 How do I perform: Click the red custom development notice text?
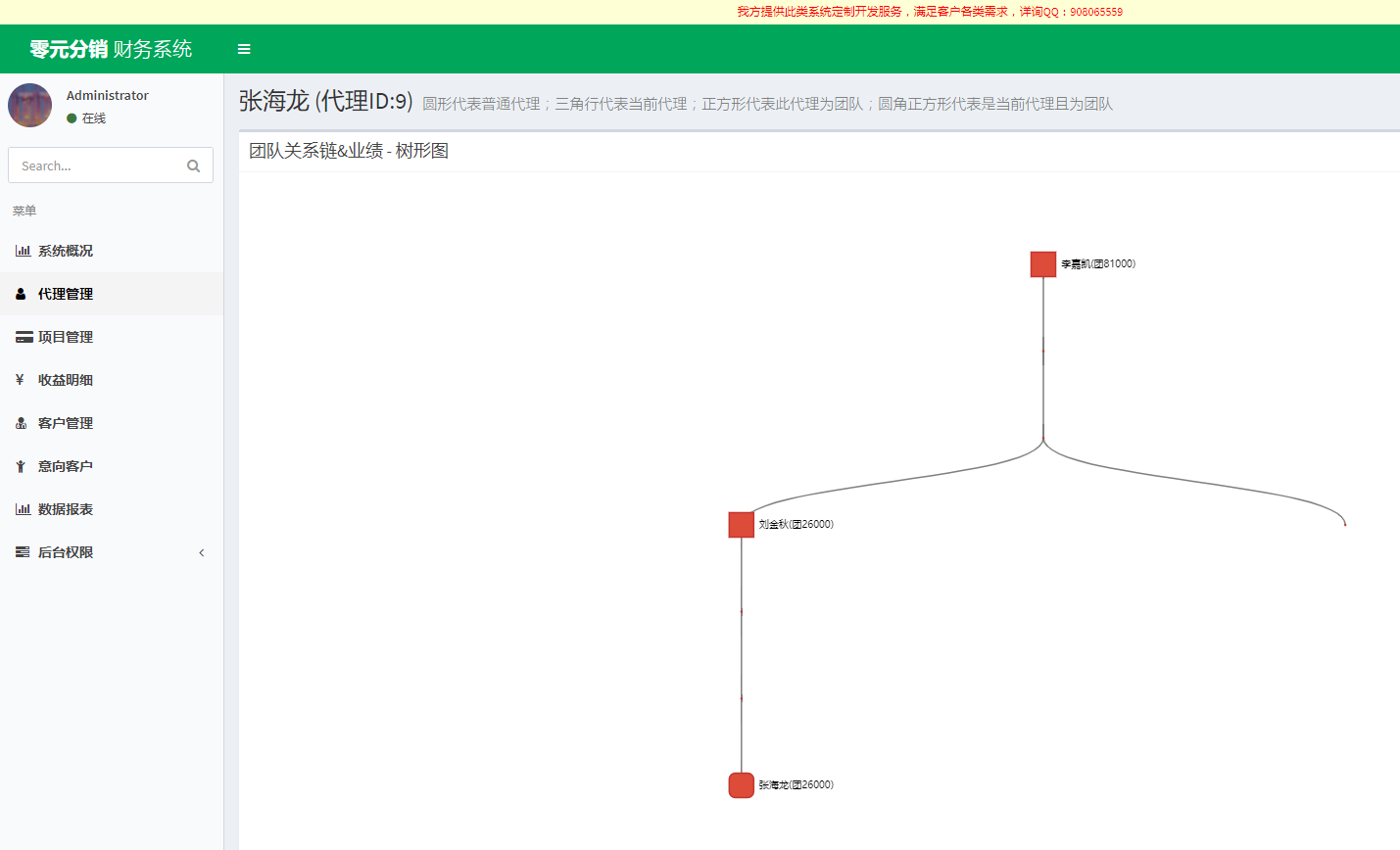coord(929,12)
